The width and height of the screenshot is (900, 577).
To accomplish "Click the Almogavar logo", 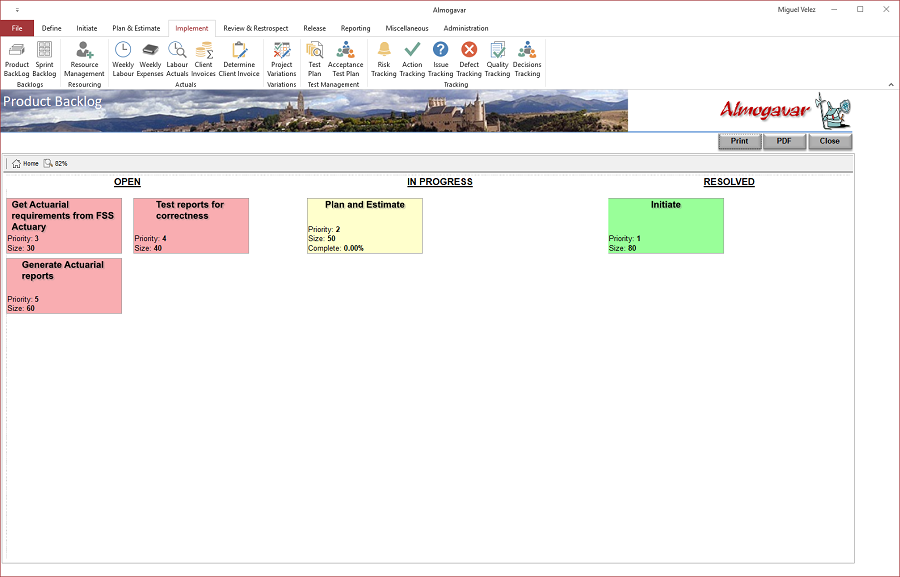I will tap(785, 110).
